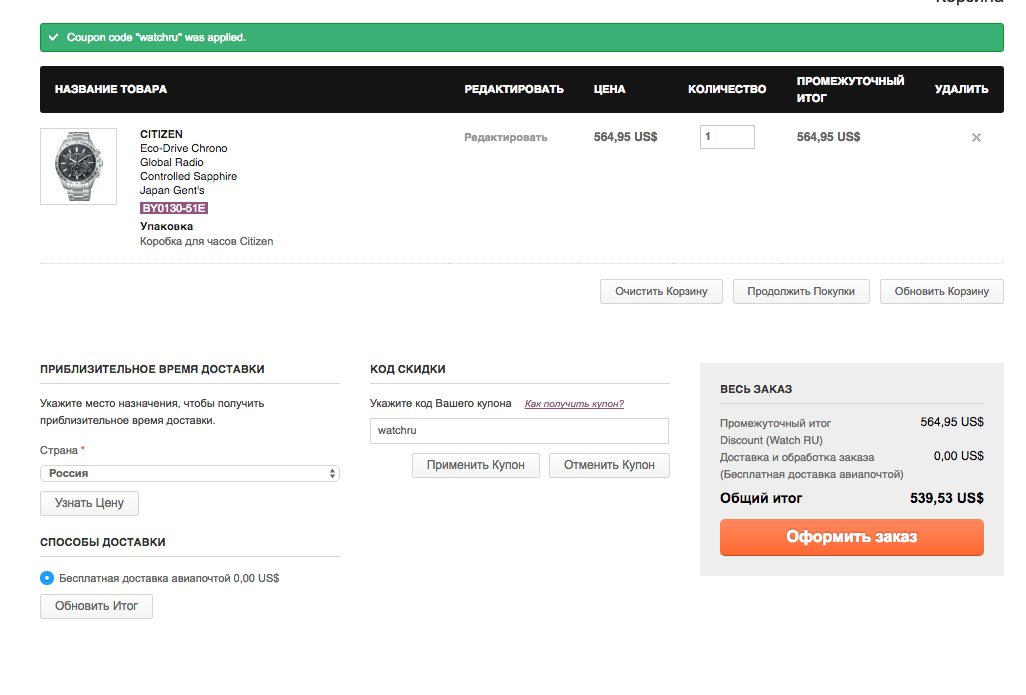Click the ВЕСЬ ЗАКАЗ summary heading
Viewport: 1026px width, 695px height.
coord(756,389)
